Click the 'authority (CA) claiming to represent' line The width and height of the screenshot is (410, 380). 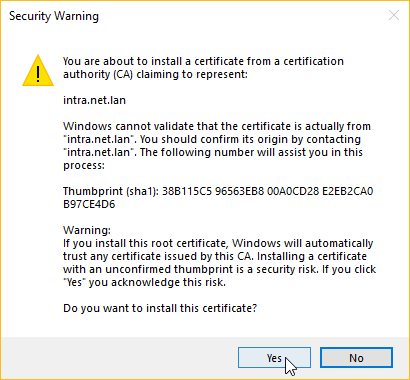click(155, 74)
